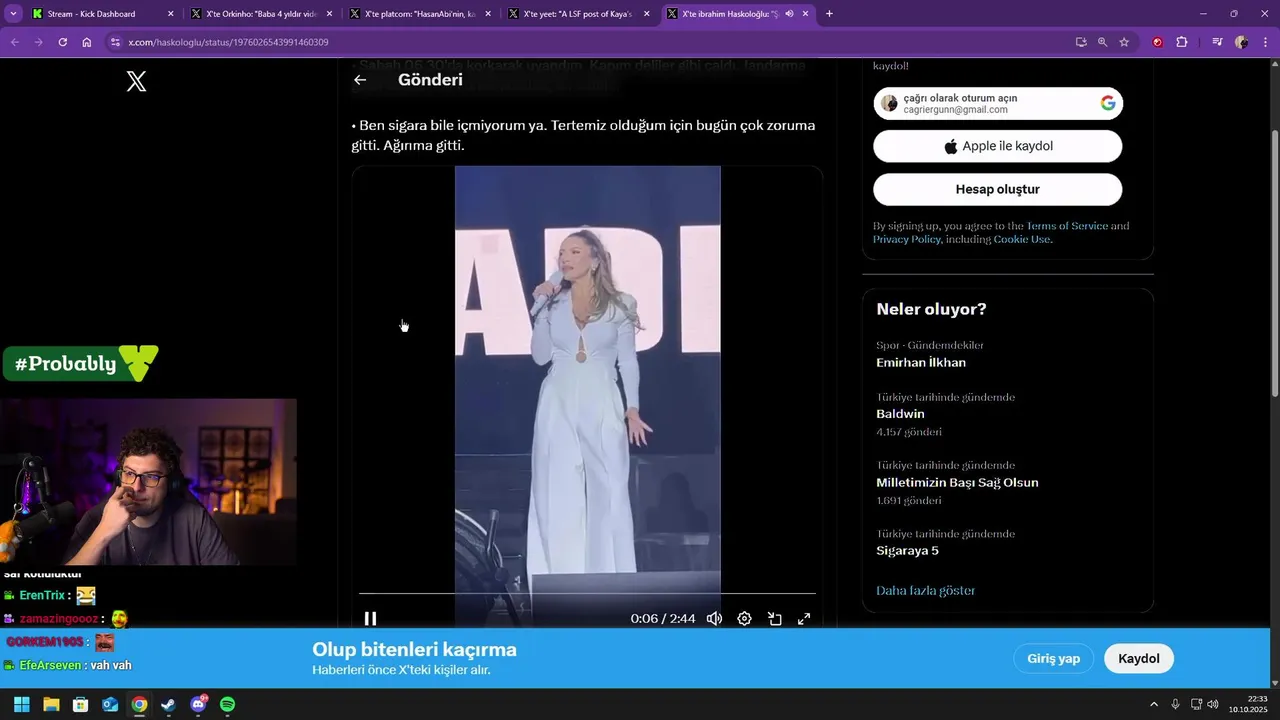
Task: Click the X logo in the sidebar
Action: tap(137, 82)
